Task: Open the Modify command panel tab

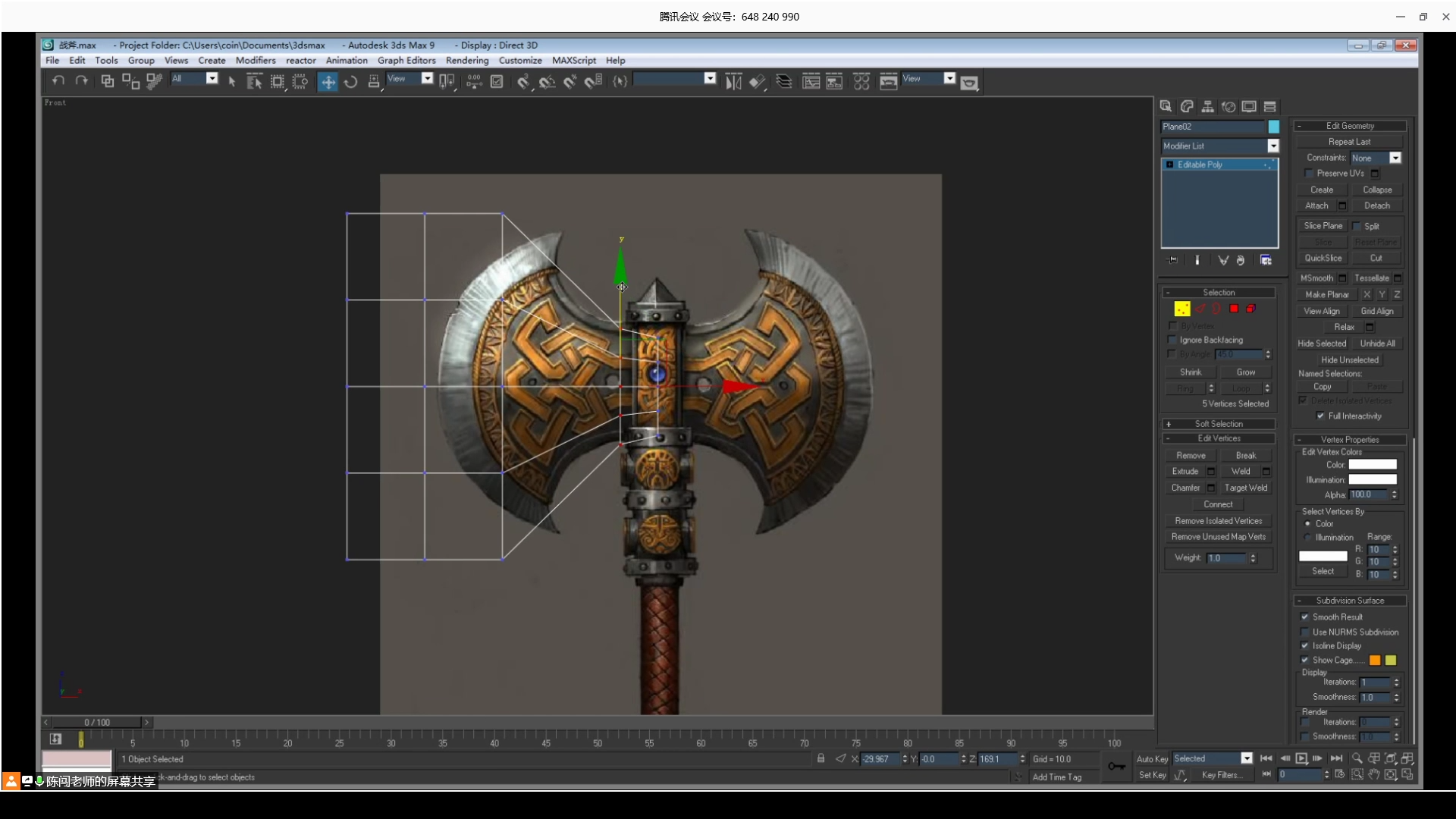Action: coord(1187,106)
